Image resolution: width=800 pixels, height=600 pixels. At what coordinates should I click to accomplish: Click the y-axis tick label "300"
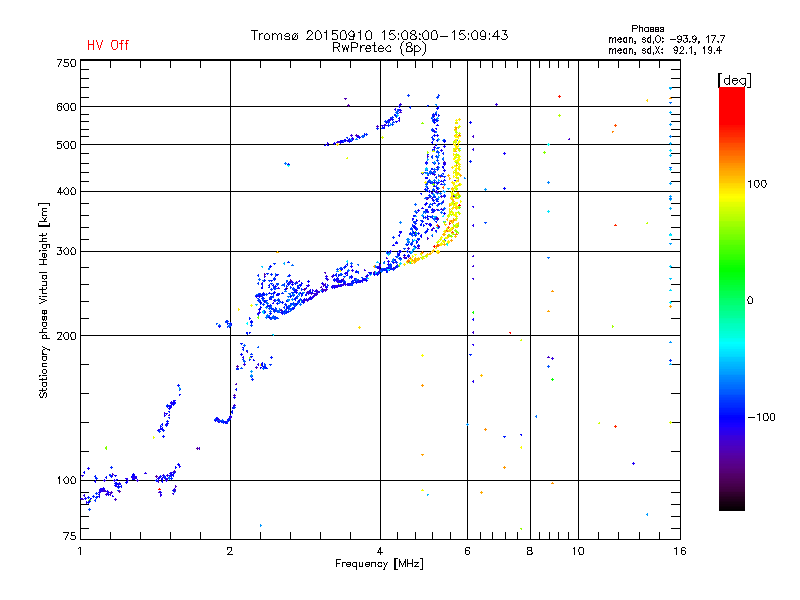66,252
